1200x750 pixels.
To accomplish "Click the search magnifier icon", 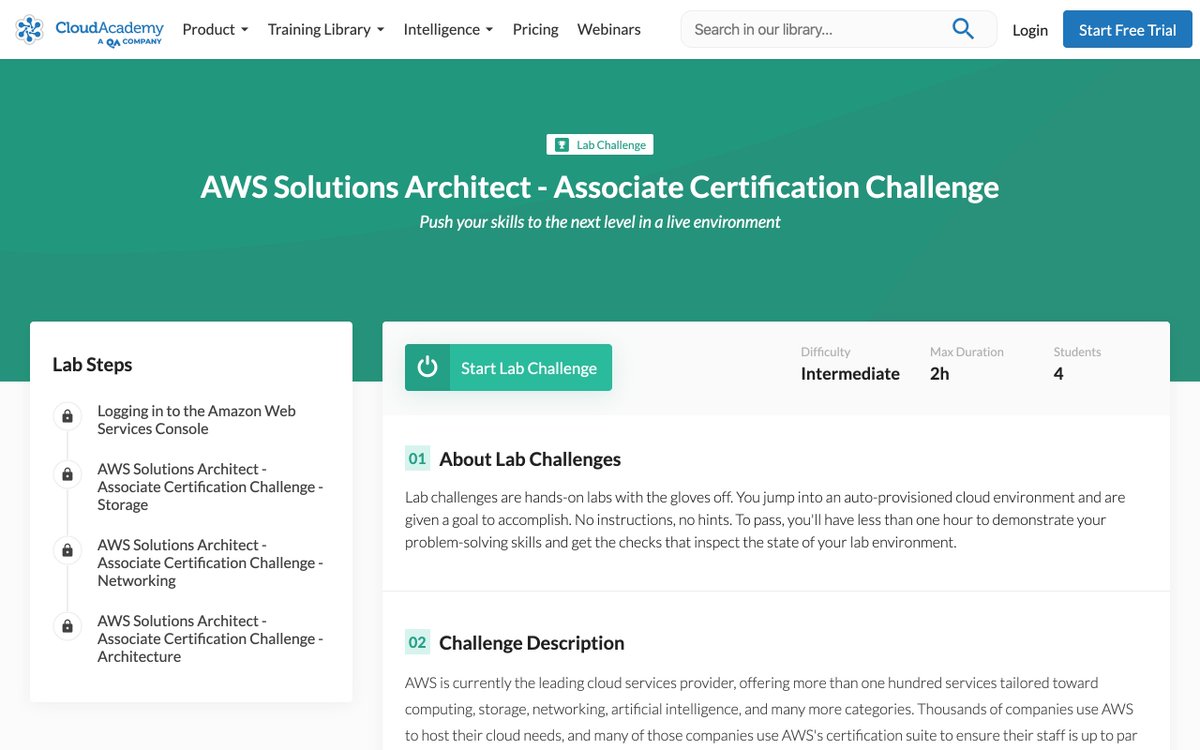I will (x=963, y=29).
